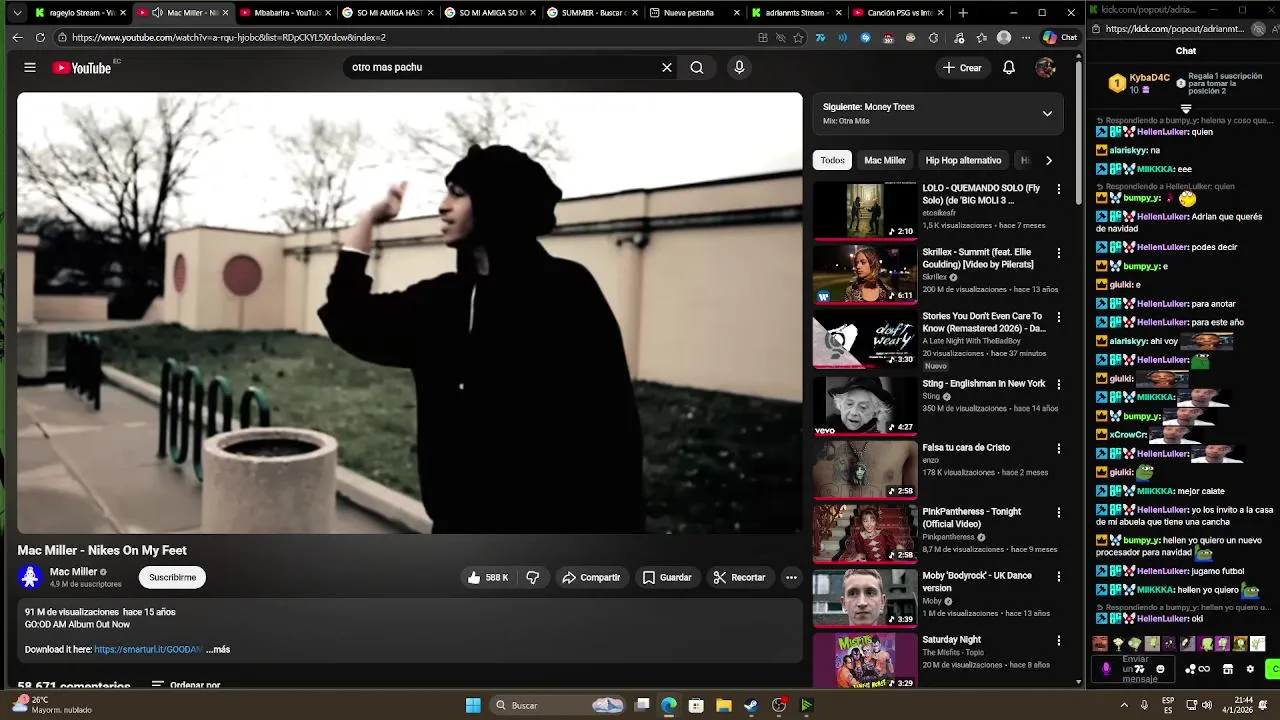Switch to Canción PSG vs Inter tab
The height and width of the screenshot is (720, 1280).
click(899, 13)
